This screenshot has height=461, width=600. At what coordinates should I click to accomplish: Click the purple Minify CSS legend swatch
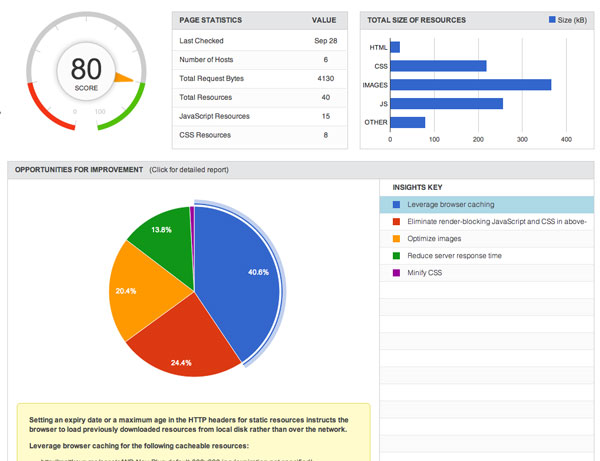point(396,273)
